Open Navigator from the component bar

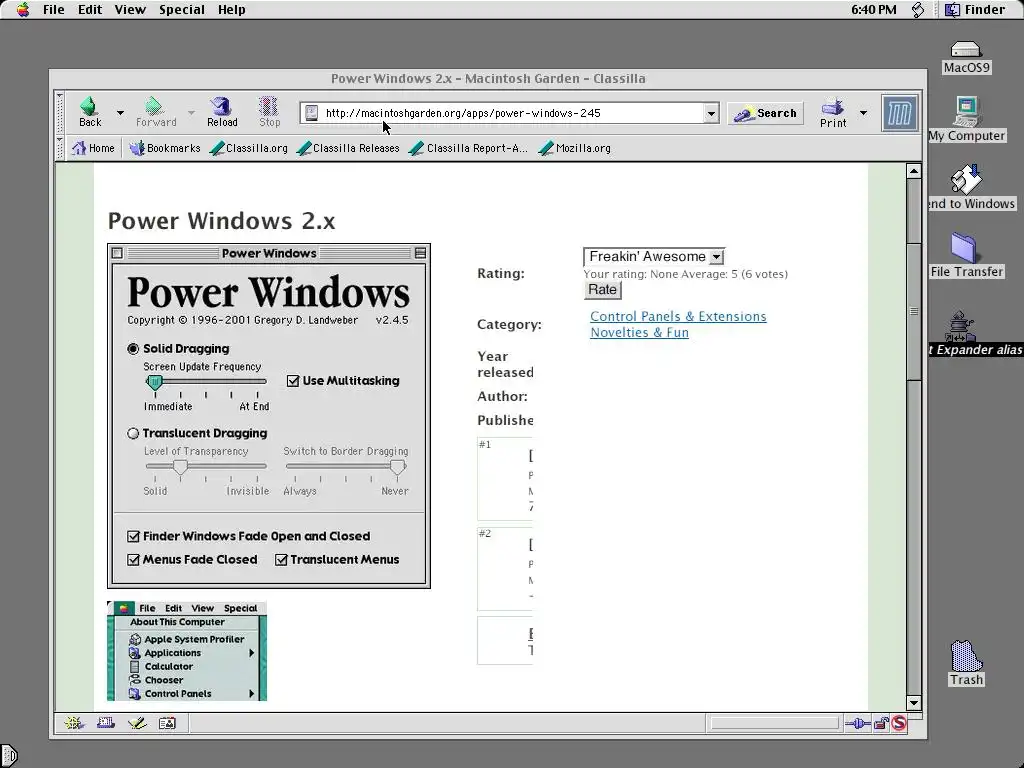click(74, 723)
